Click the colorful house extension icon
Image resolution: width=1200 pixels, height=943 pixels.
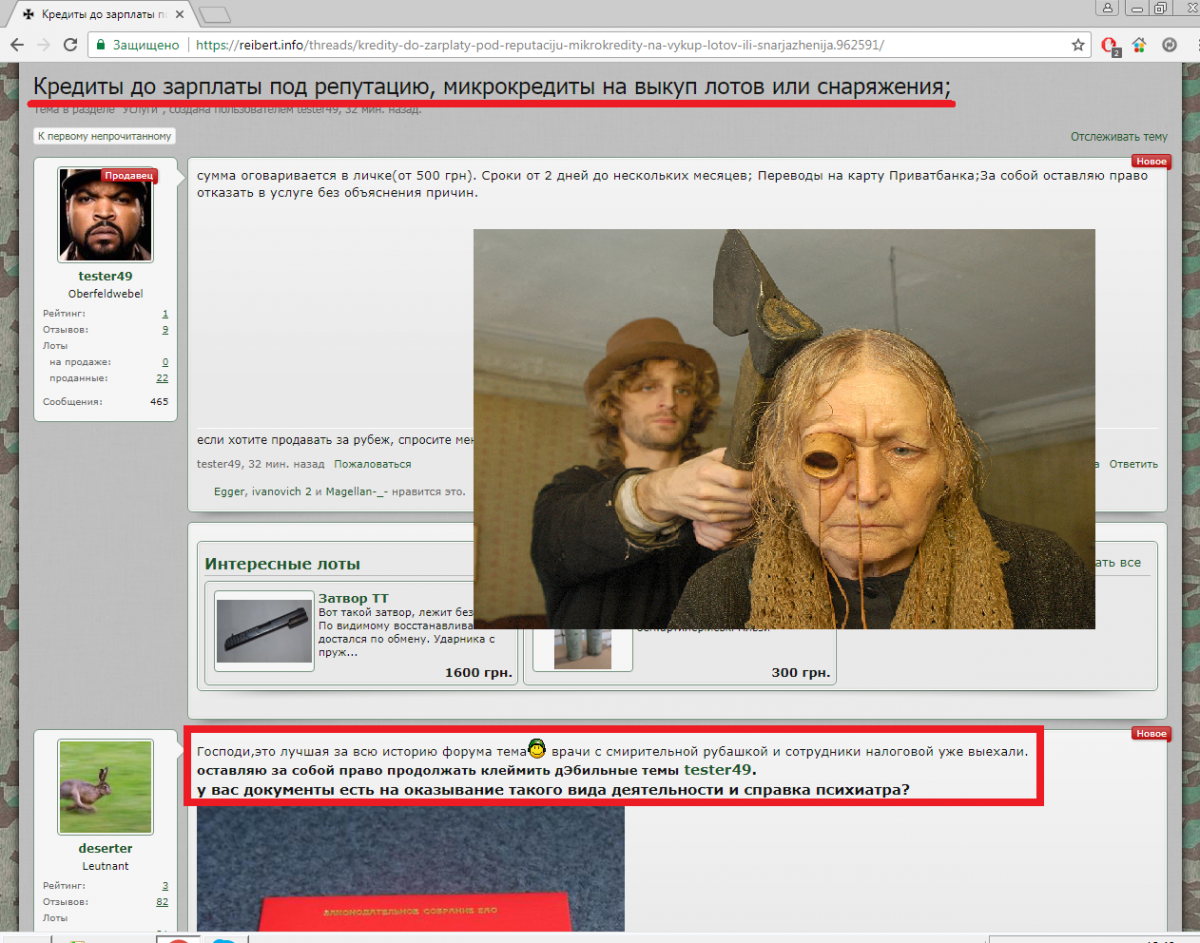pos(1139,45)
